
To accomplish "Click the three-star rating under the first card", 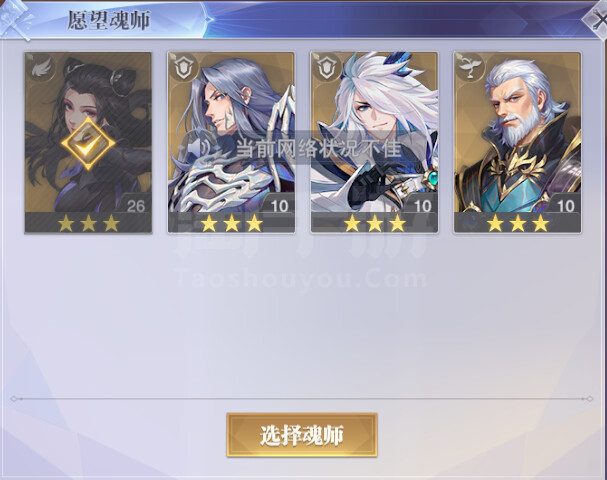I will (x=88, y=223).
